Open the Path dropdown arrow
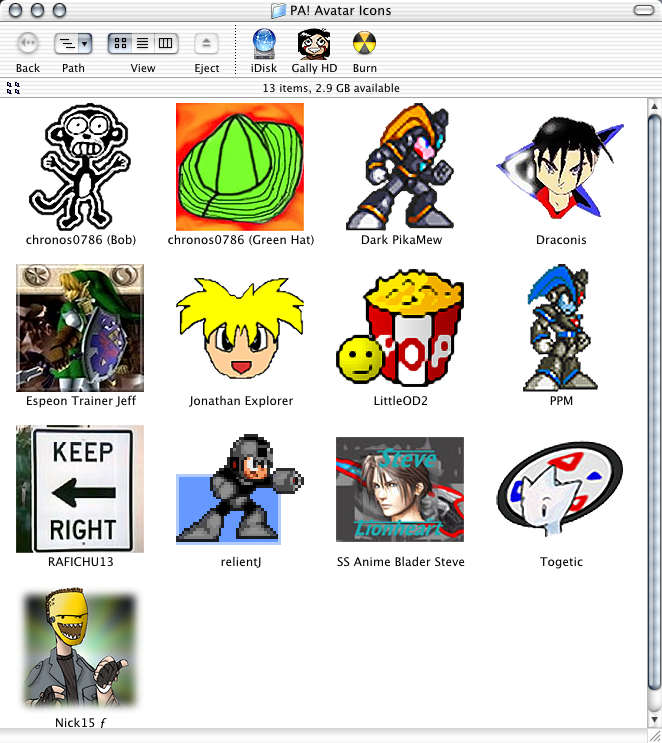 point(85,44)
